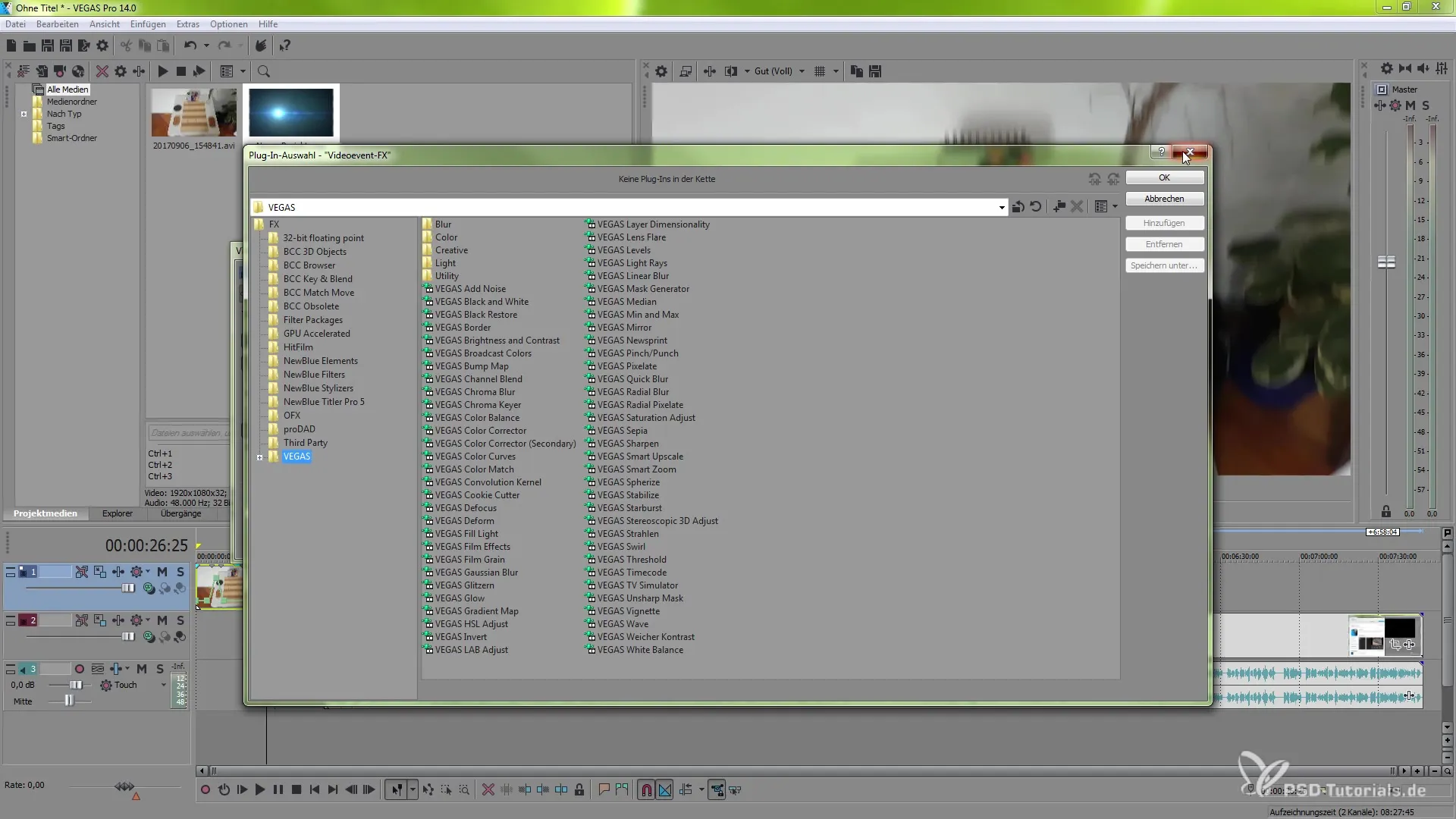Image resolution: width=1456 pixels, height=819 pixels.
Task: Open help question mark in plug-in dialog
Action: tap(1161, 152)
